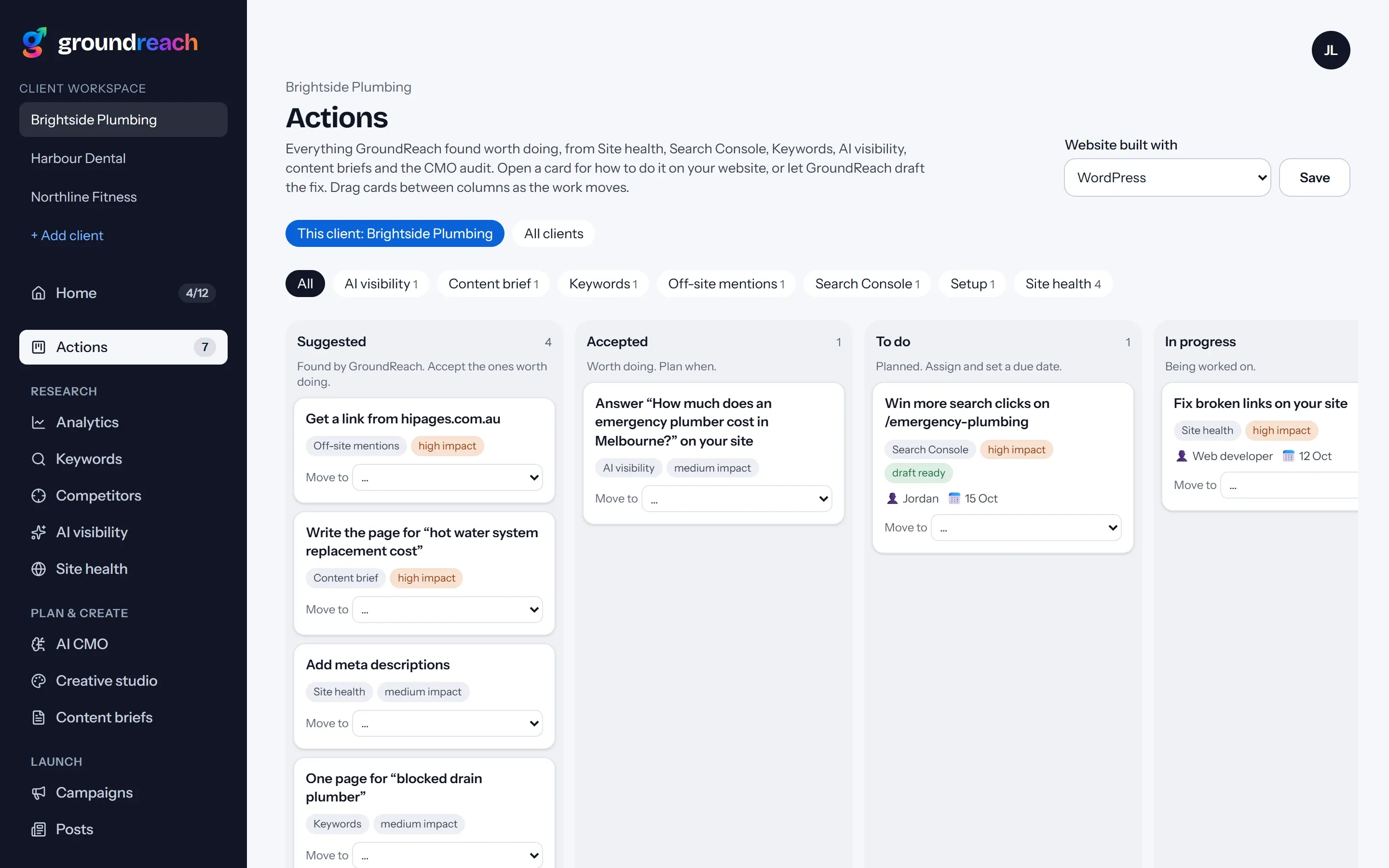The image size is (1389, 868).
Task: Filter by Content brief tab
Action: pyautogui.click(x=493, y=284)
